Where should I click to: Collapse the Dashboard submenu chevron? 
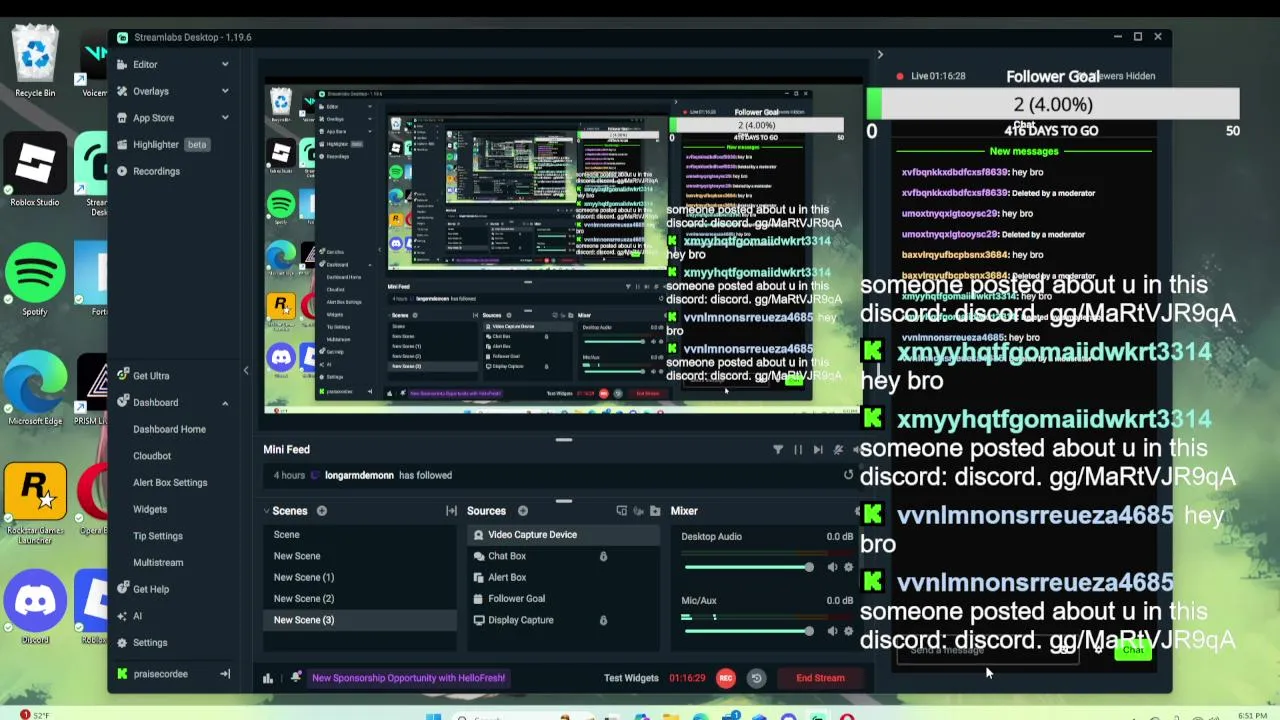225,402
